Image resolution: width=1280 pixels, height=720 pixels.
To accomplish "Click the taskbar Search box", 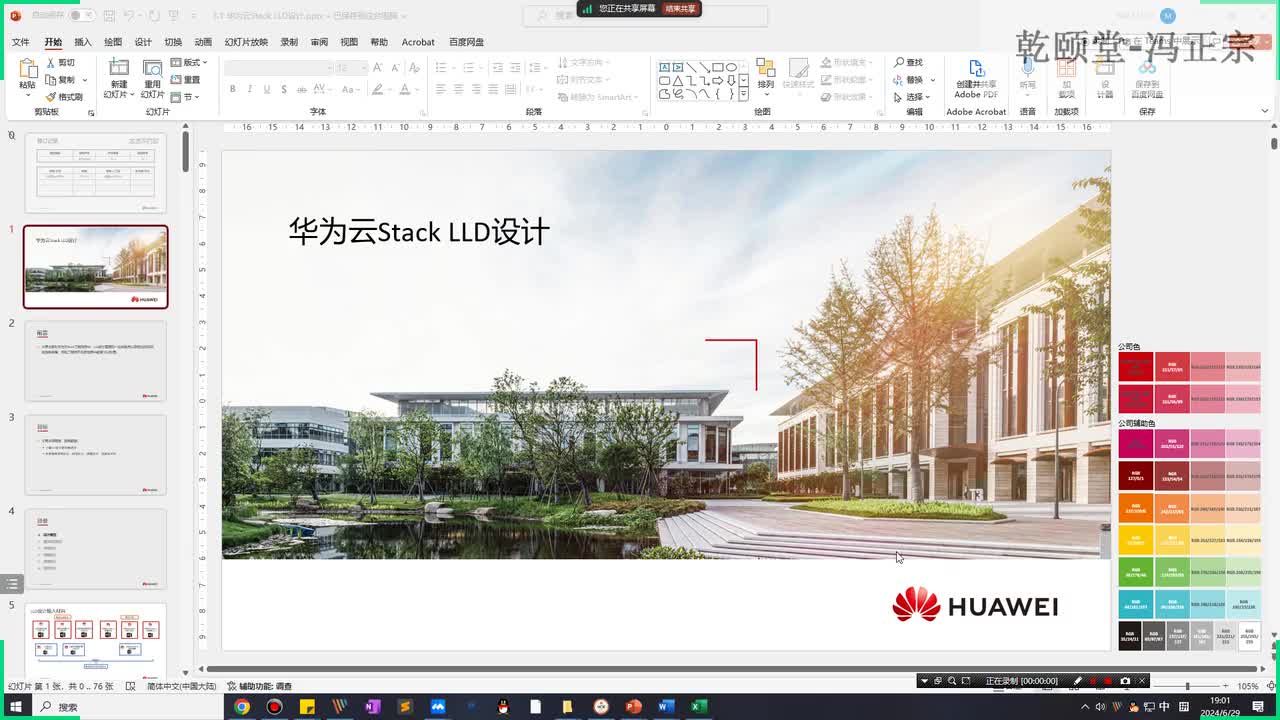I will (125, 707).
